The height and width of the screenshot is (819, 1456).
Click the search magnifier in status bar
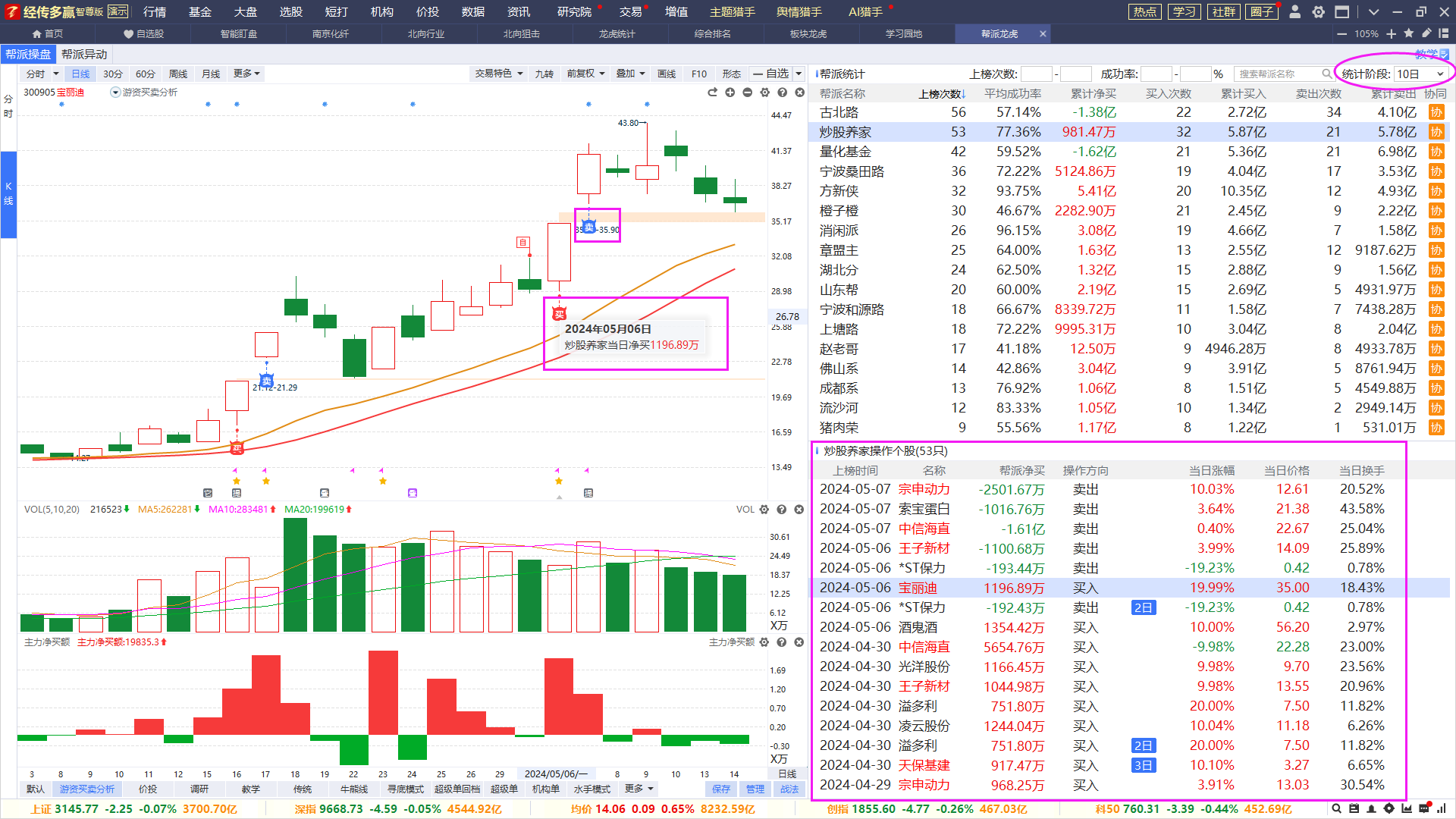coord(1337,808)
